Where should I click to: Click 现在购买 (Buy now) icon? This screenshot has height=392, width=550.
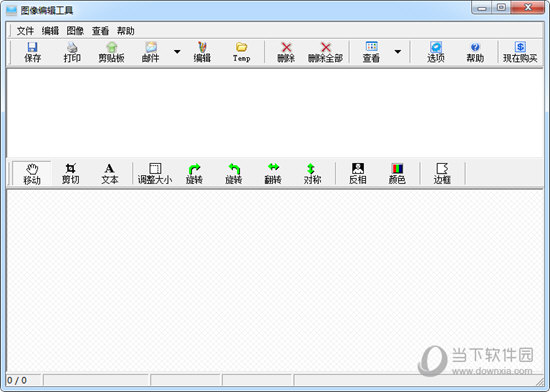pyautogui.click(x=520, y=52)
